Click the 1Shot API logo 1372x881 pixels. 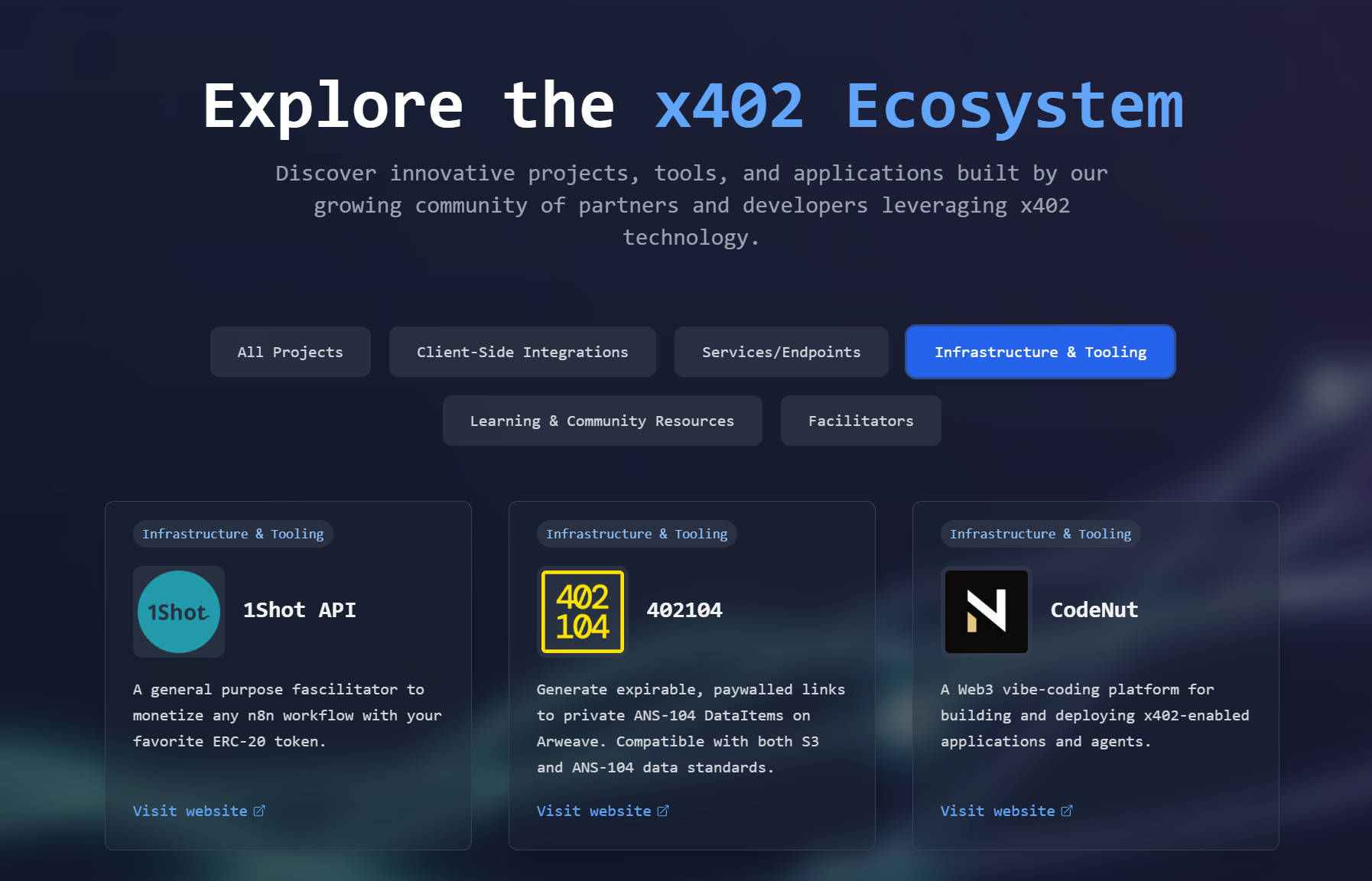pyautogui.click(x=179, y=612)
